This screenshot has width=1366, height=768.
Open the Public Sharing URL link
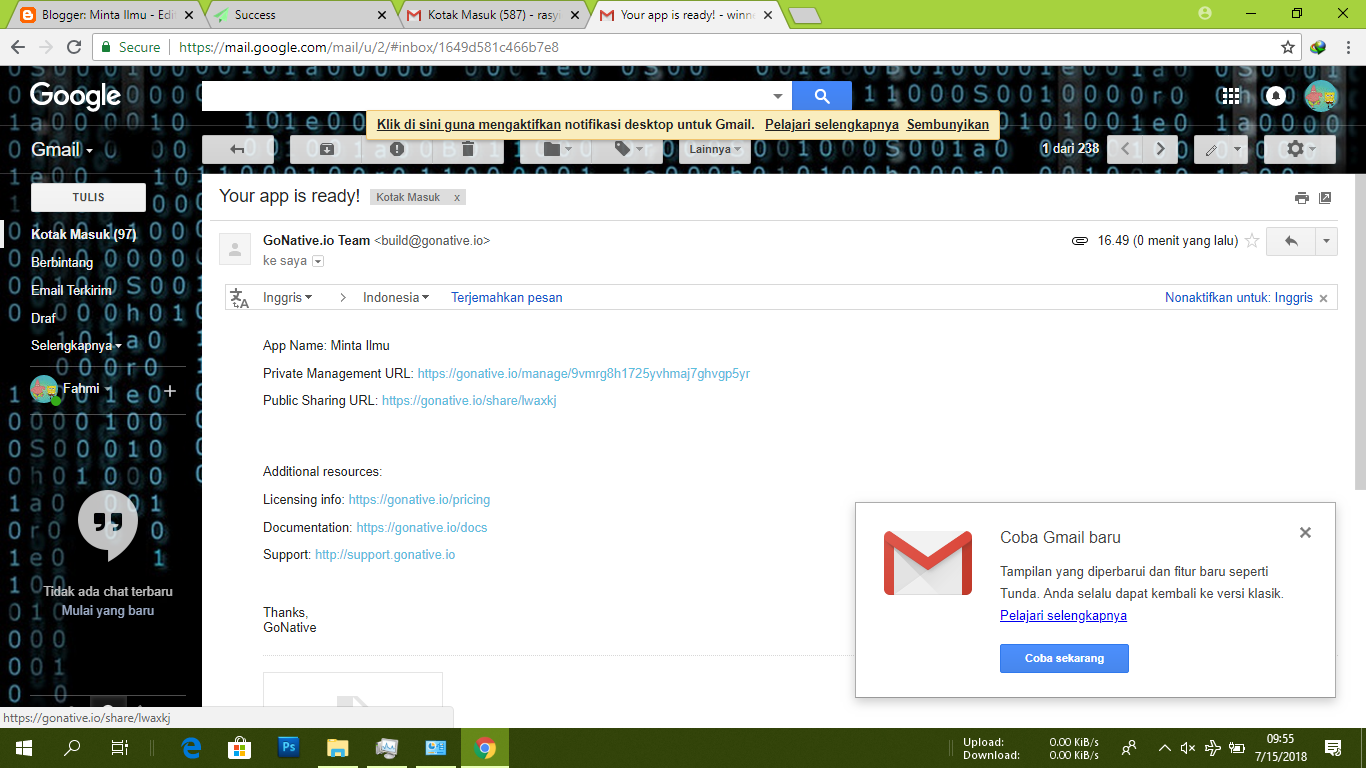tap(469, 400)
